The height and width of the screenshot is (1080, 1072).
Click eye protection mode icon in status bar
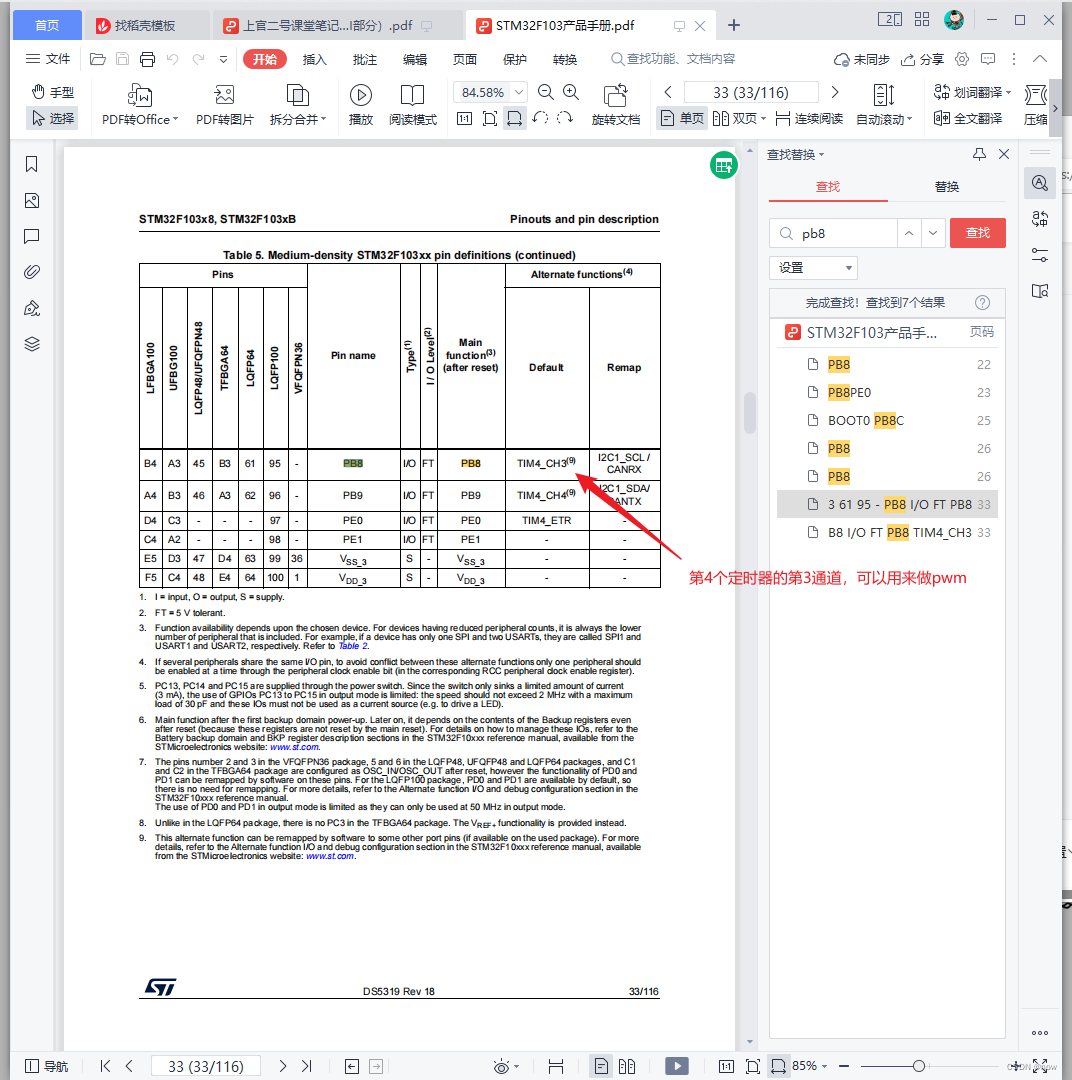(x=502, y=1066)
